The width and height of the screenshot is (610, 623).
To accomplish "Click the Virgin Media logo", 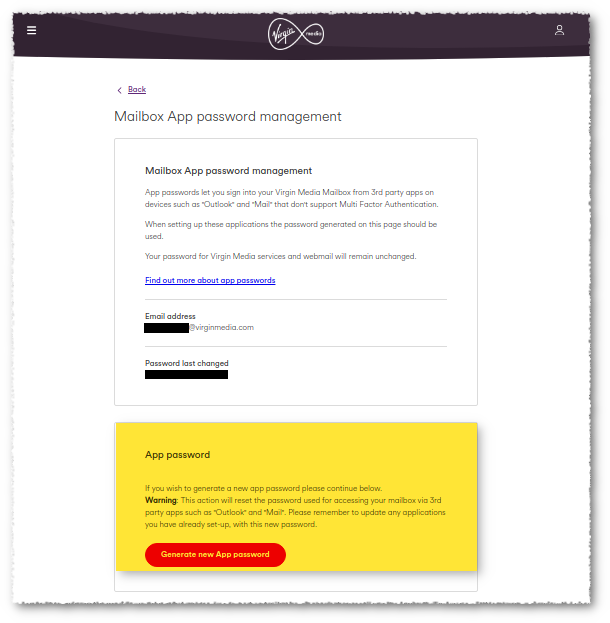I will (296, 34).
